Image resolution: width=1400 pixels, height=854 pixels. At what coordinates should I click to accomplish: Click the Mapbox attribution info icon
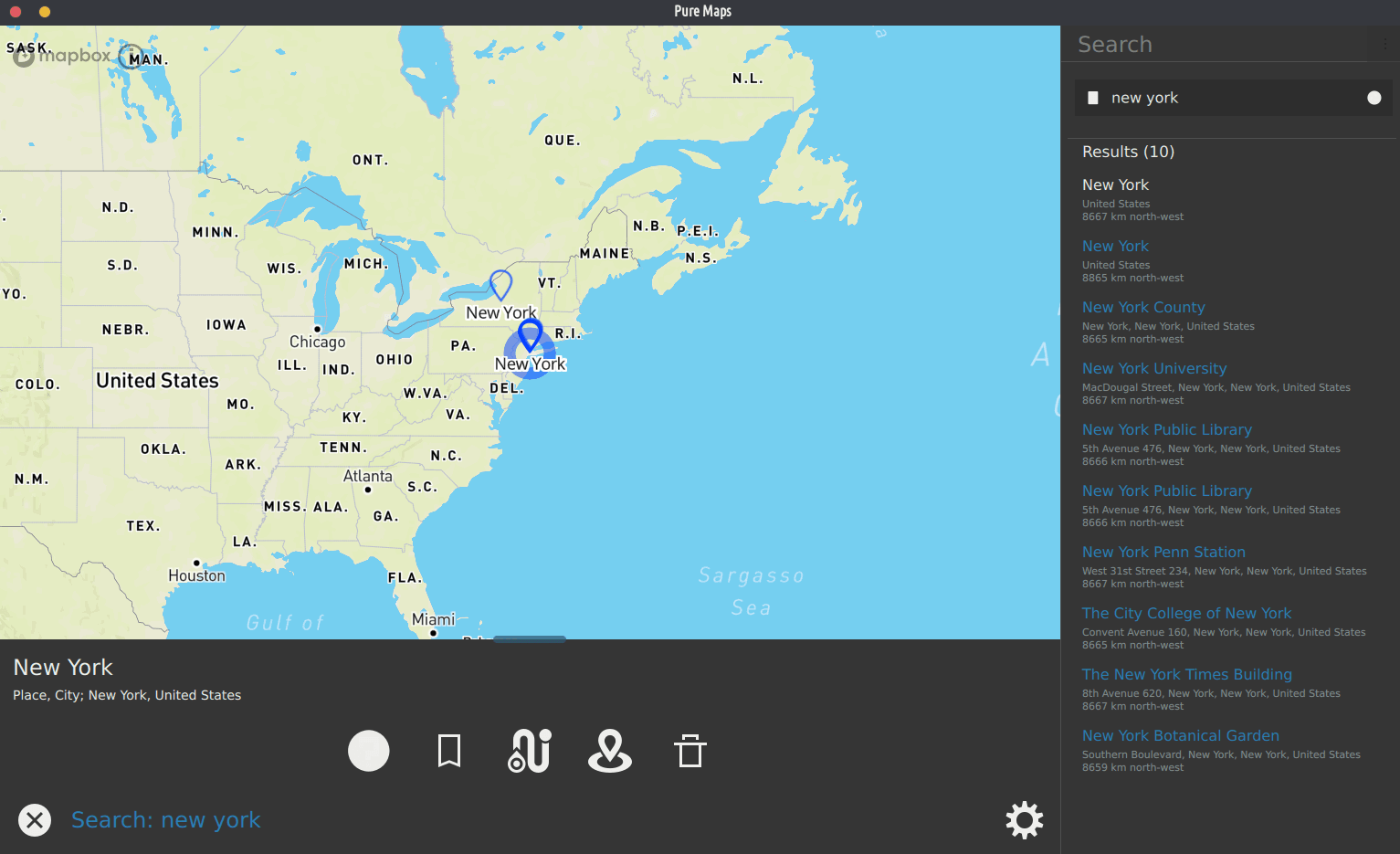tap(131, 57)
